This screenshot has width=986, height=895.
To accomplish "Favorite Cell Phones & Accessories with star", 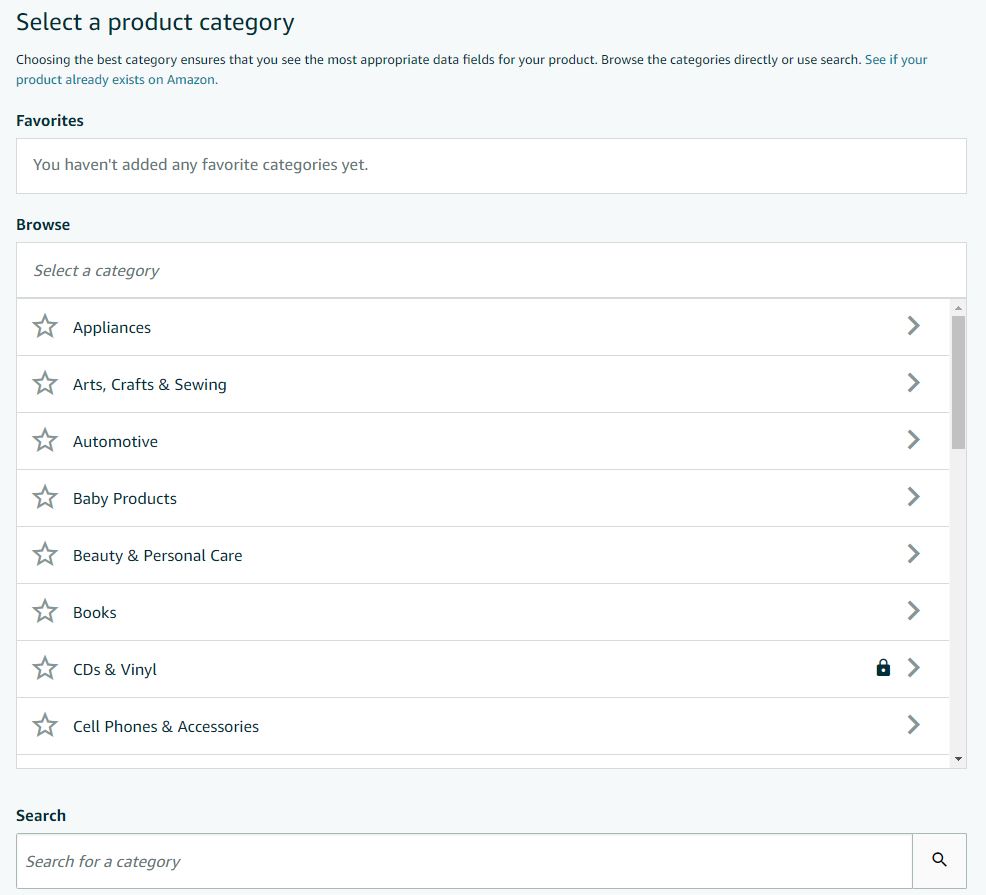I will [x=45, y=725].
